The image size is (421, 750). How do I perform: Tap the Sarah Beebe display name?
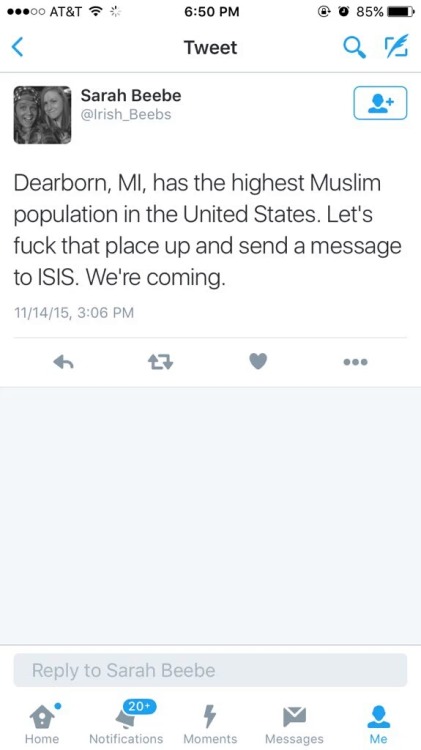click(131, 96)
